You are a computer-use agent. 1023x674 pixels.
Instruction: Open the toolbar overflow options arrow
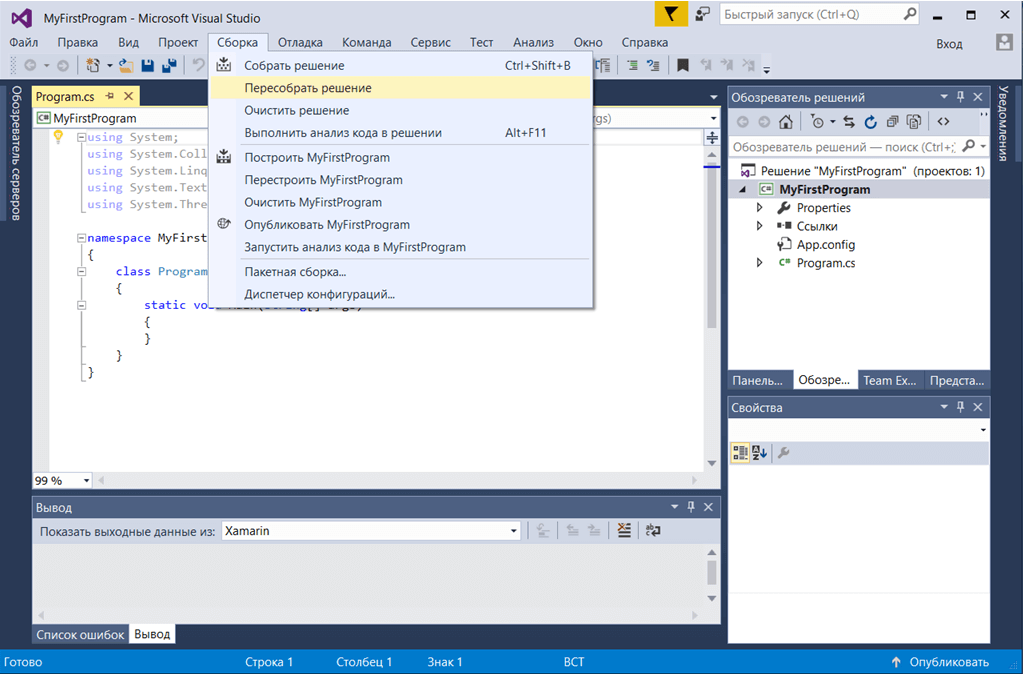pos(767,69)
